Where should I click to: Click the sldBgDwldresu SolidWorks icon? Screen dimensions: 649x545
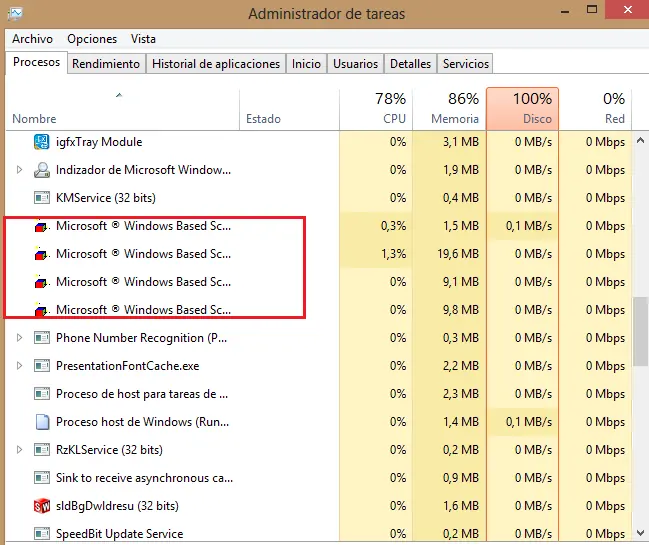pos(41,506)
